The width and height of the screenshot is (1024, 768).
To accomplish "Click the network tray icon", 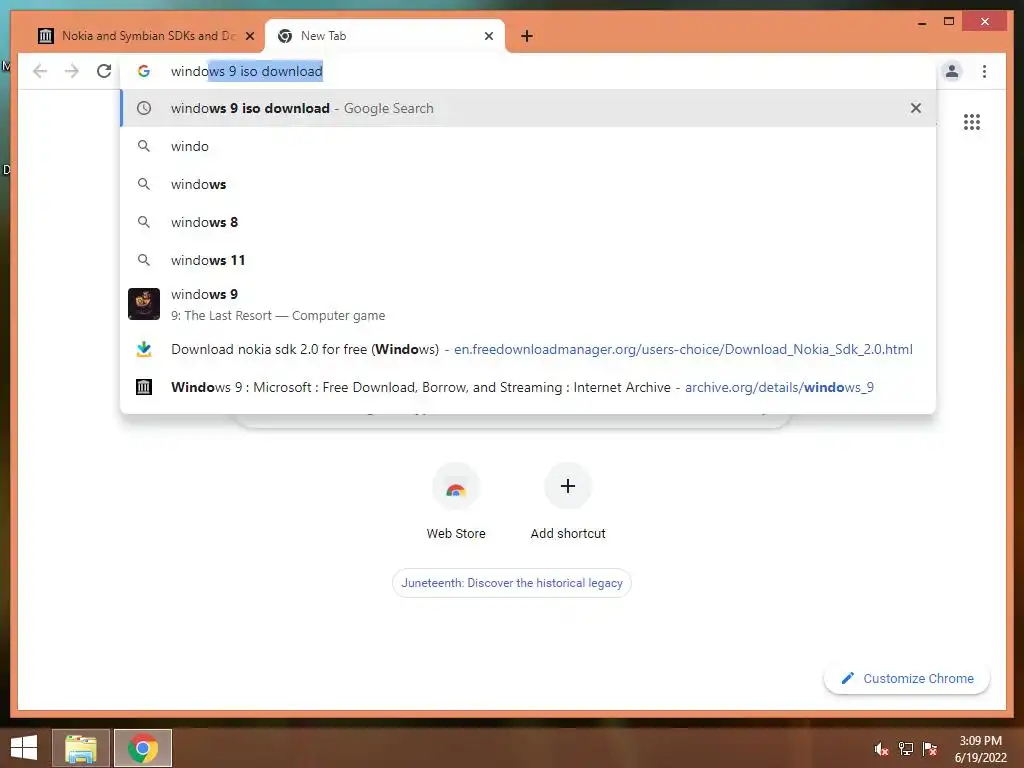I will point(906,749).
